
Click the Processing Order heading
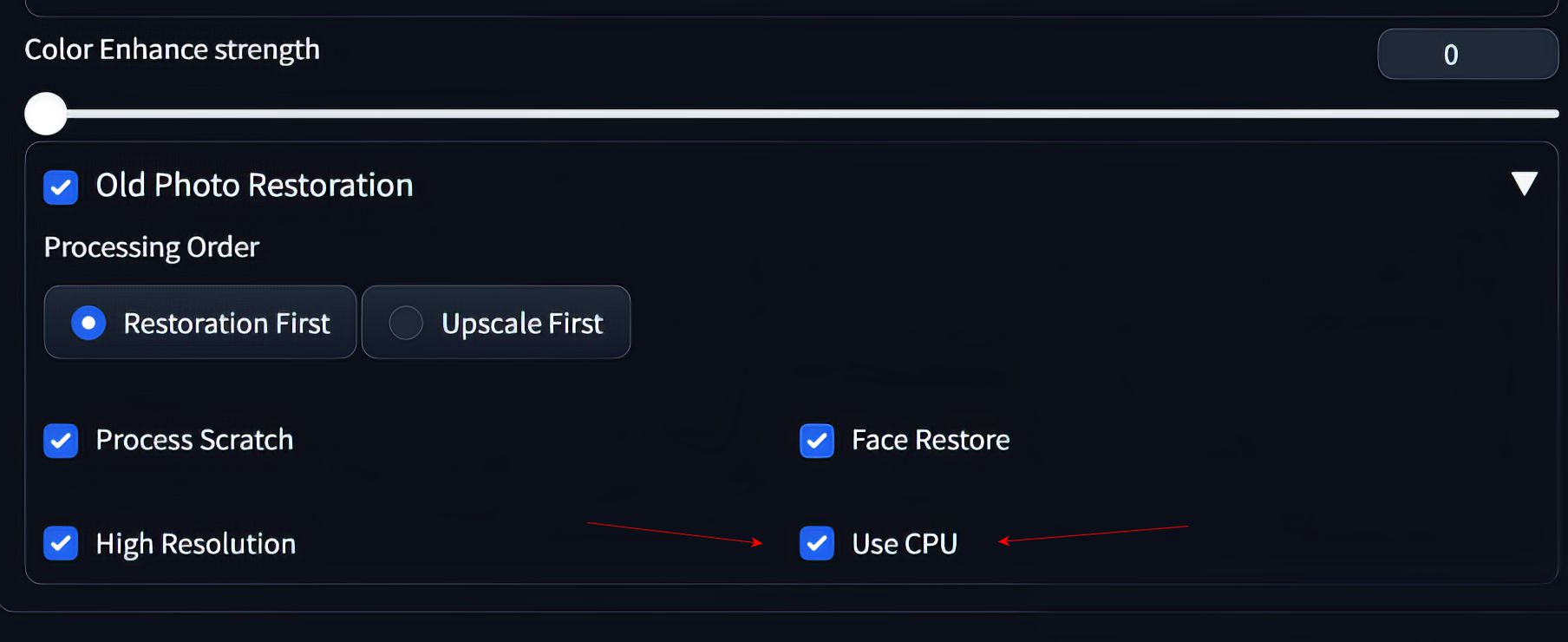click(x=152, y=247)
